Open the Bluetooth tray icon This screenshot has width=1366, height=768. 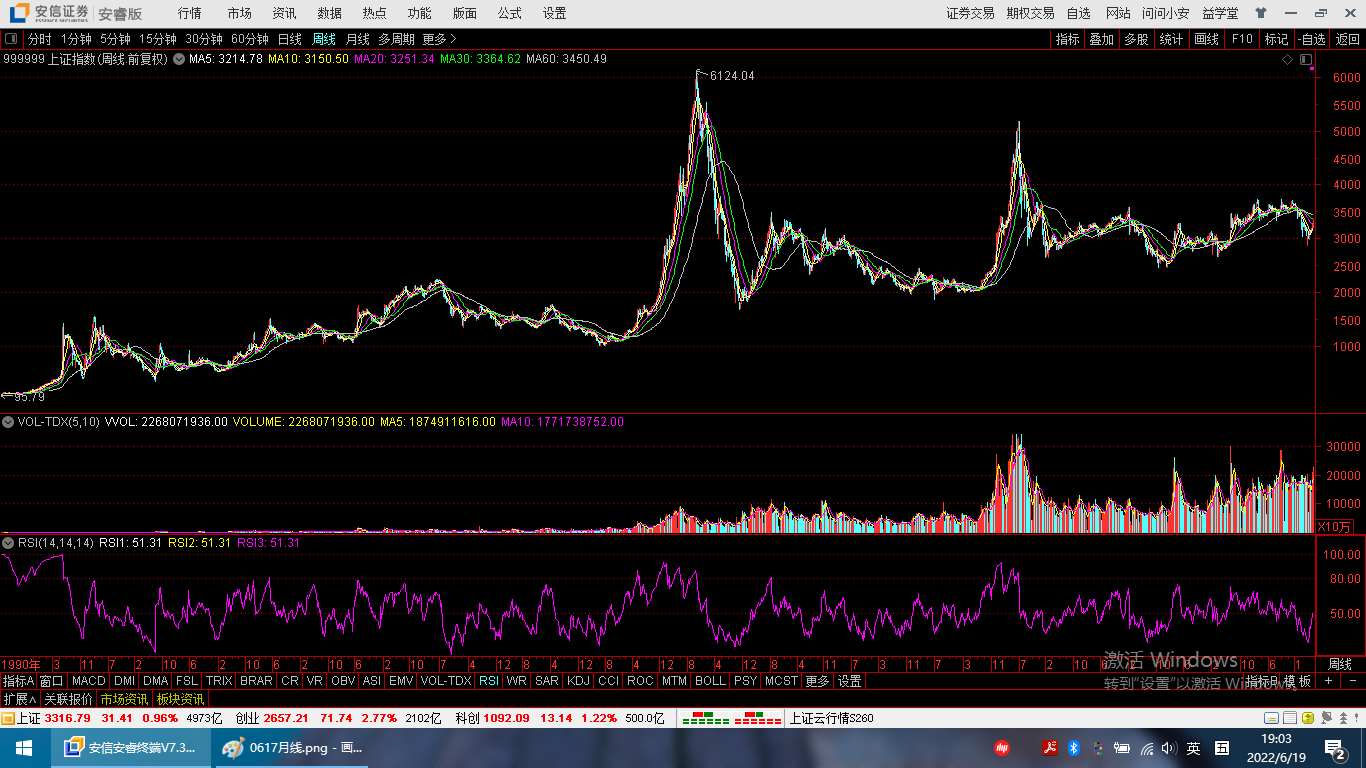(x=1073, y=748)
